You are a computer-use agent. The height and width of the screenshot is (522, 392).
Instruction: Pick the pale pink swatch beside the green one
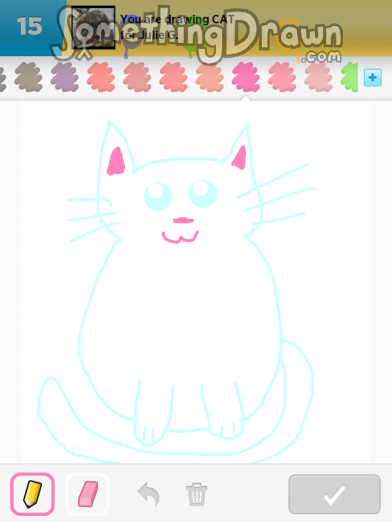point(318,77)
